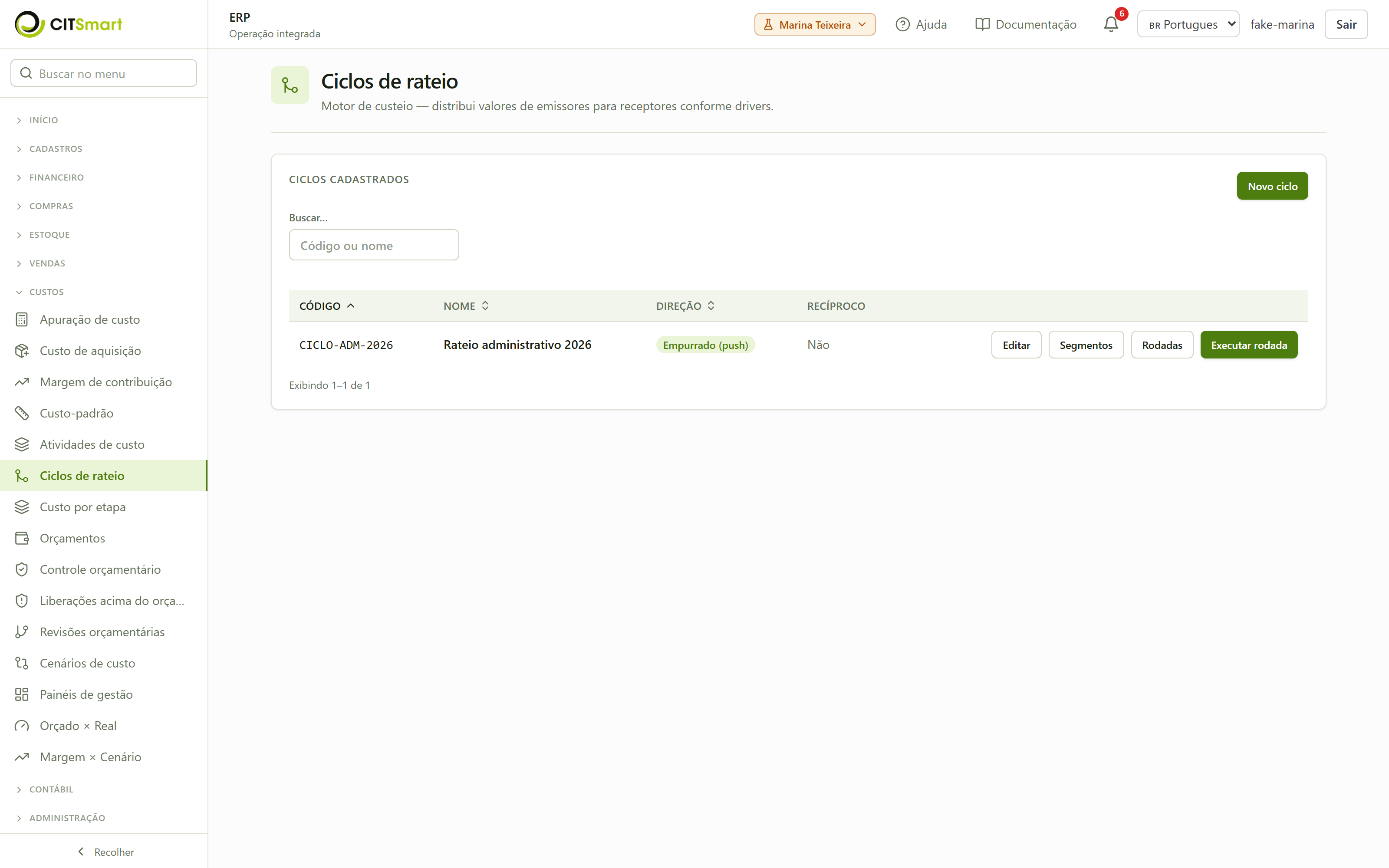Sort the table by CÓDIGO column
The width and height of the screenshot is (1389, 868).
[x=326, y=306]
